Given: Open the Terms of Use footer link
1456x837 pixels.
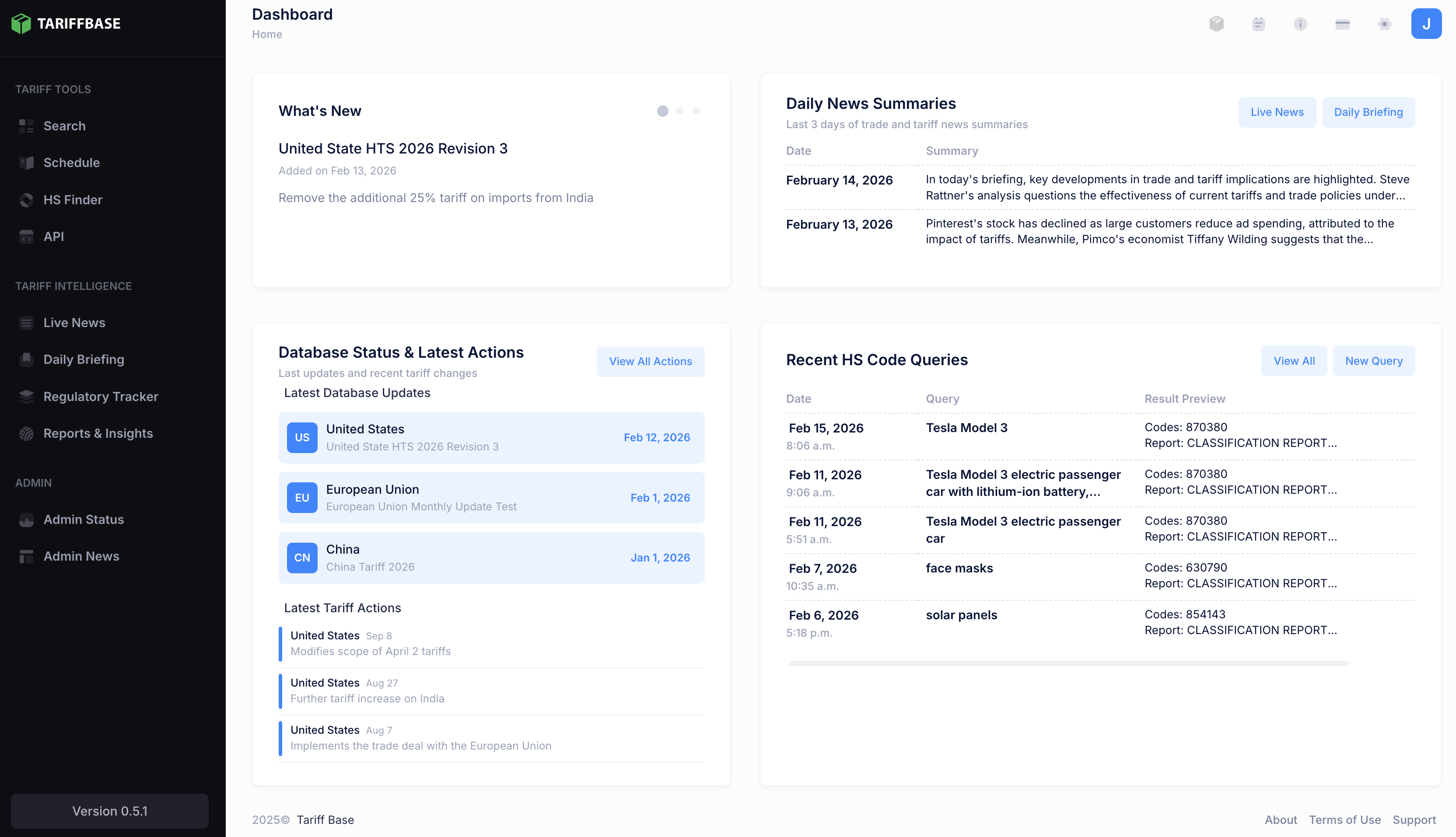Looking at the screenshot, I should (x=1344, y=820).
